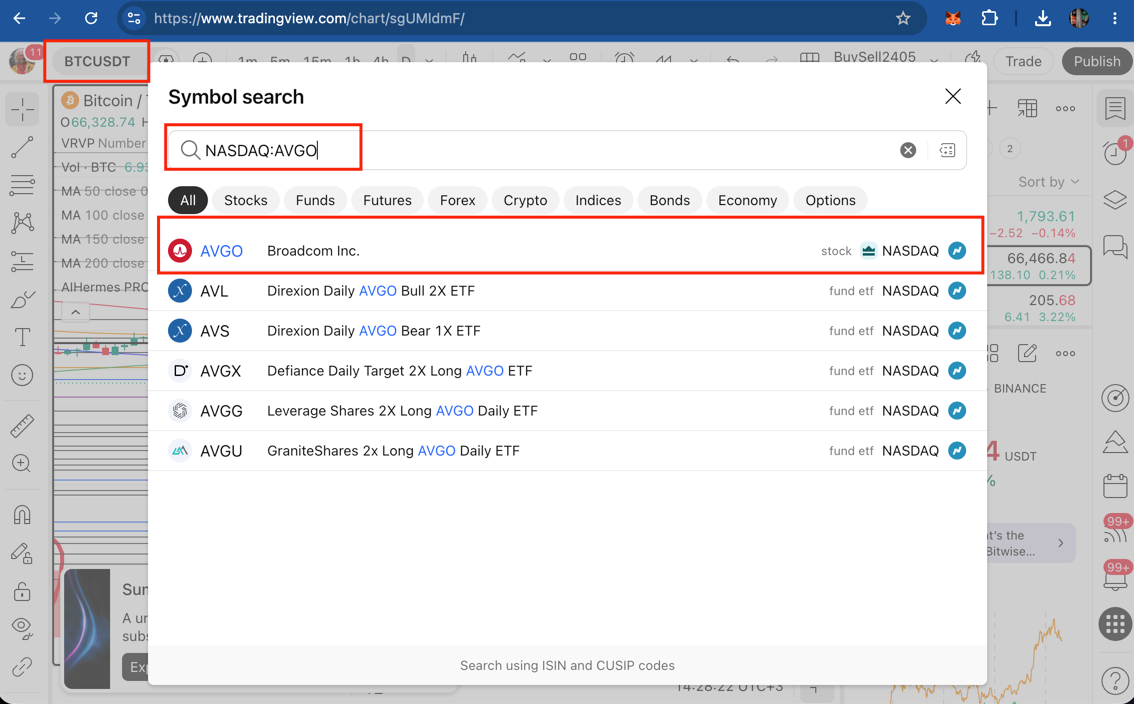This screenshot has width=1135, height=704.
Task: Choose AVL Direxion Bull 2X ETF result
Action: 568,291
